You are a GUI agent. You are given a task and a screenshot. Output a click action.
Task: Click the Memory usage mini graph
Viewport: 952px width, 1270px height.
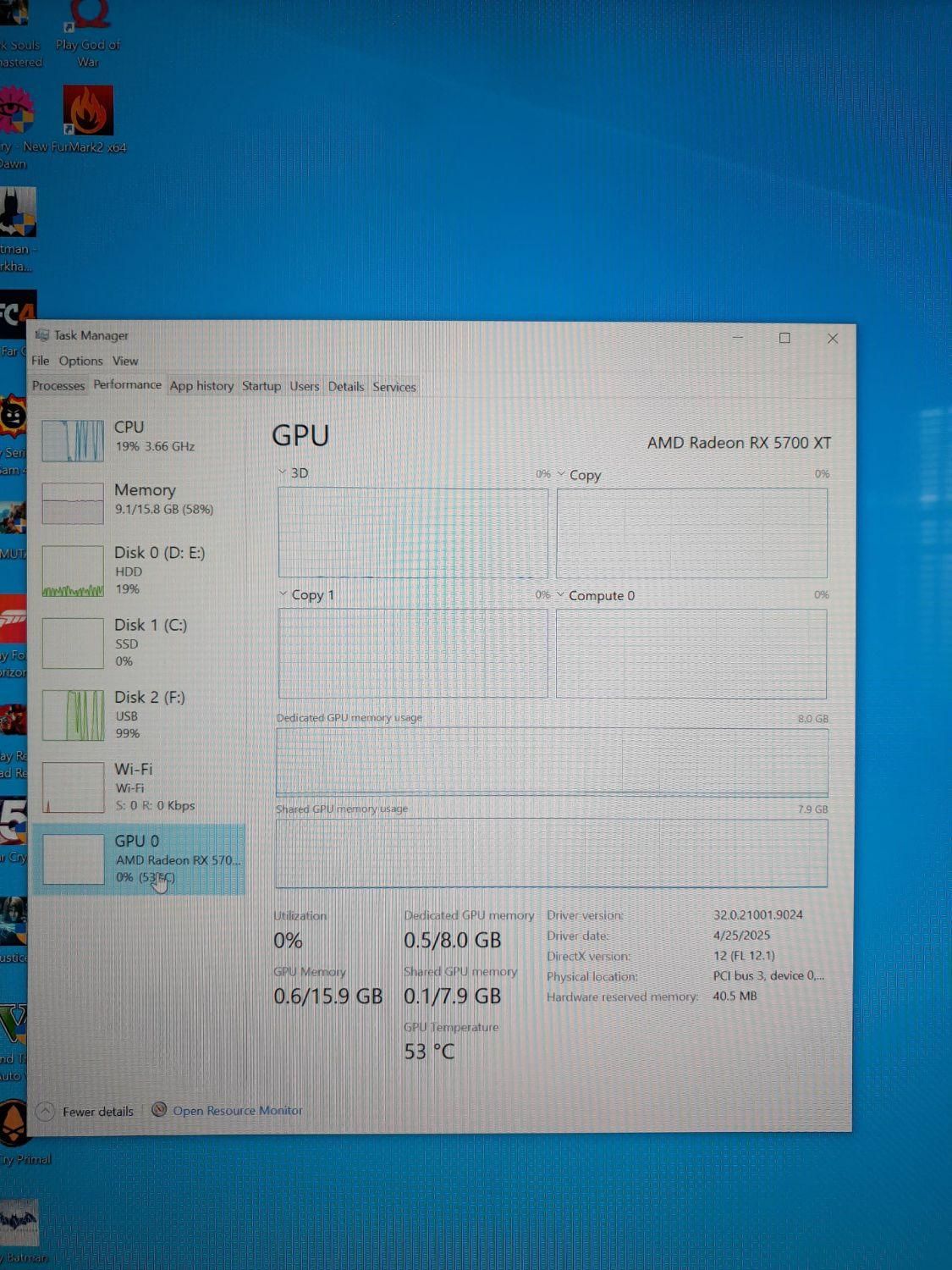(73, 503)
